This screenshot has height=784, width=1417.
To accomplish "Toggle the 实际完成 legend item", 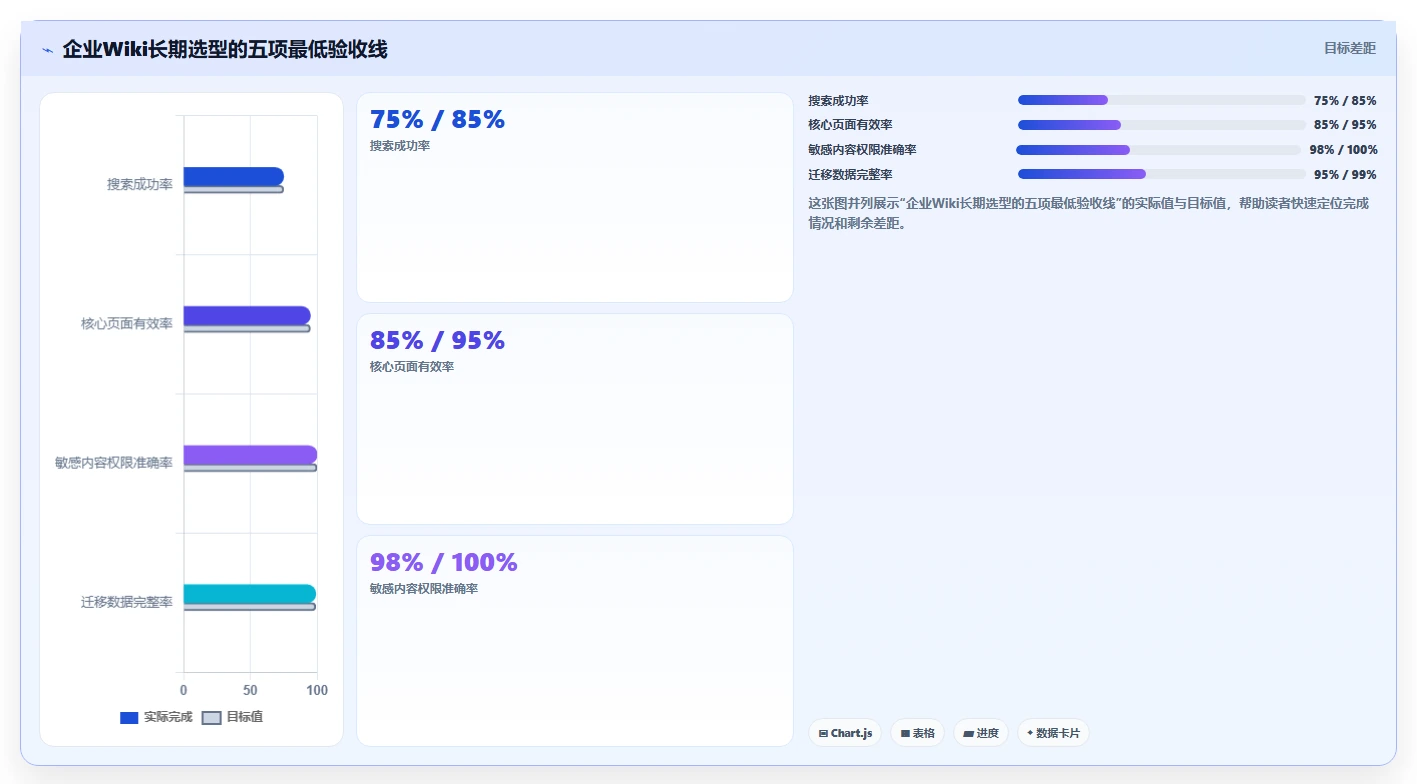I will (156, 717).
